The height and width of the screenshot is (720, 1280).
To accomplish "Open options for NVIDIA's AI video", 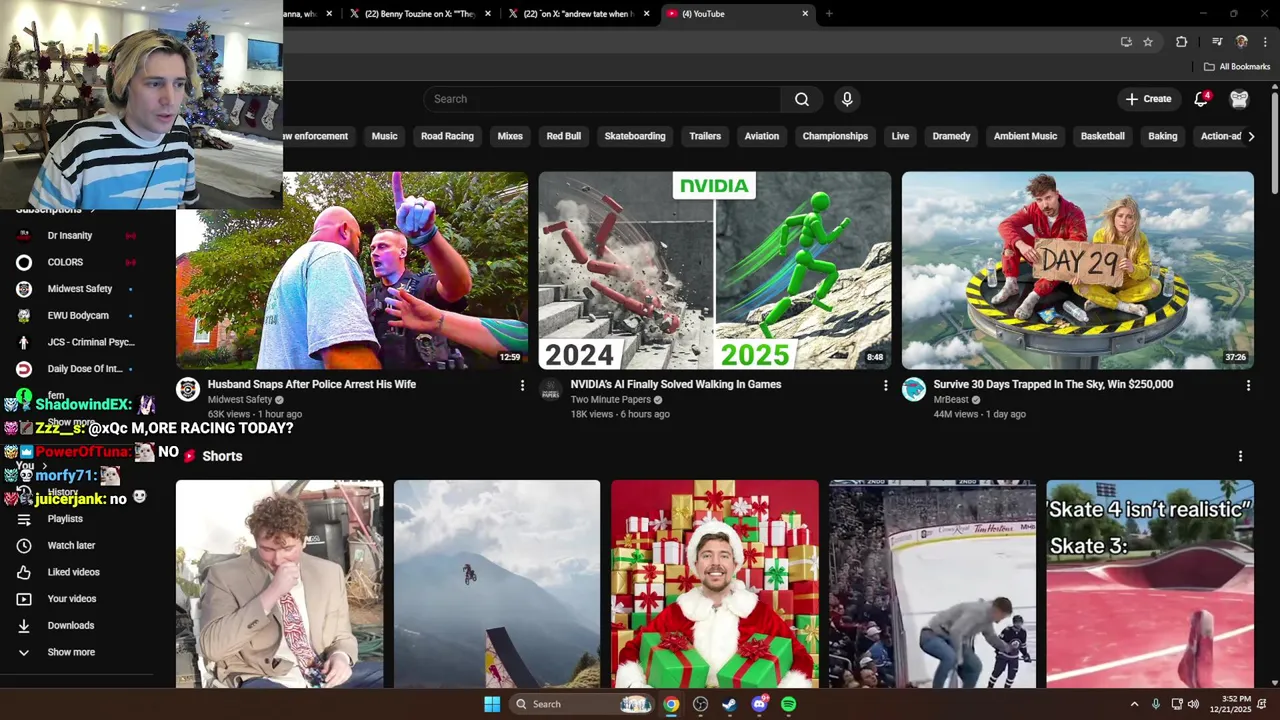I will coord(885,385).
